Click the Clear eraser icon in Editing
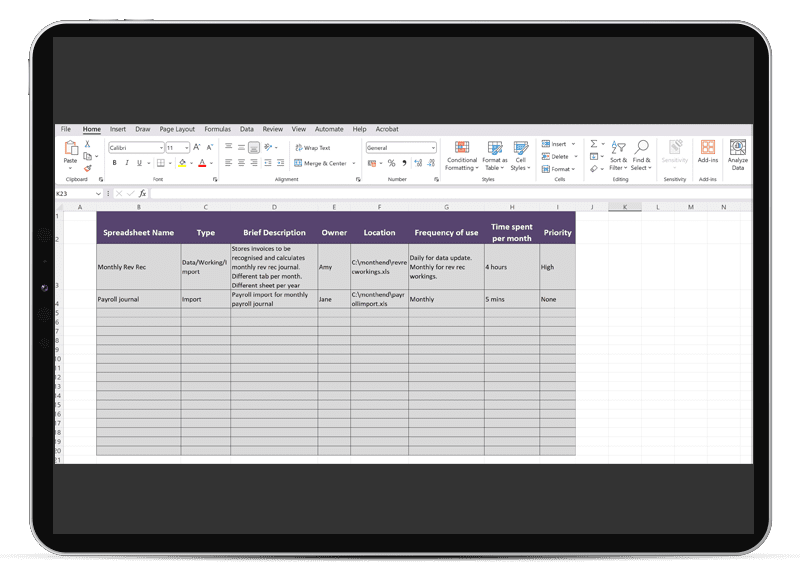The image size is (800, 588). [594, 168]
